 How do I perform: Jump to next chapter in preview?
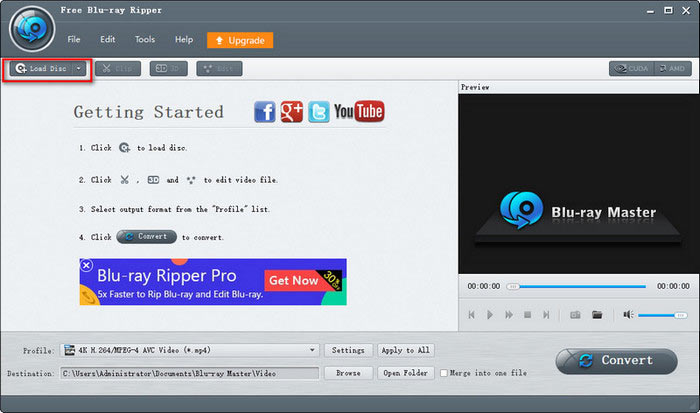[x=546, y=315]
